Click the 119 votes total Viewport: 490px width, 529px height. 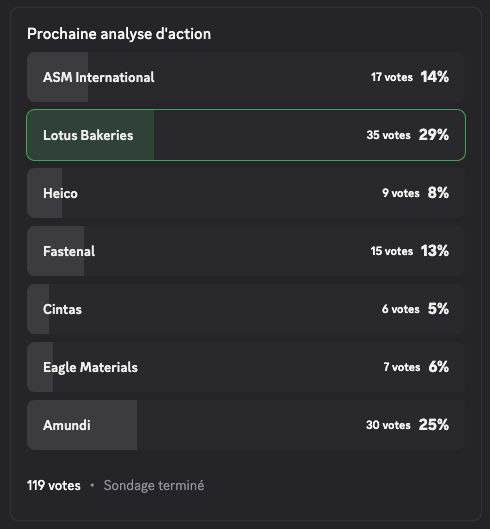54,486
